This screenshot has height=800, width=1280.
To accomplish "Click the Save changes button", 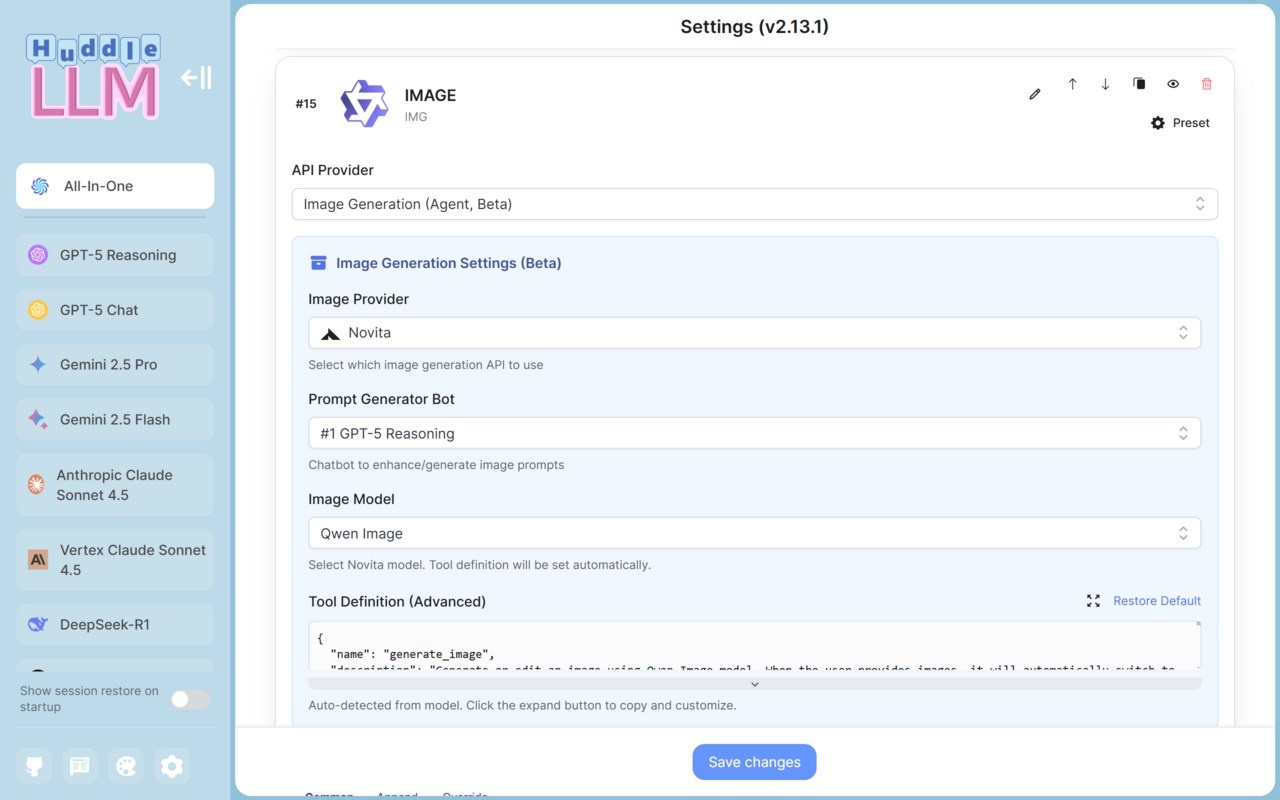I will click(x=754, y=762).
